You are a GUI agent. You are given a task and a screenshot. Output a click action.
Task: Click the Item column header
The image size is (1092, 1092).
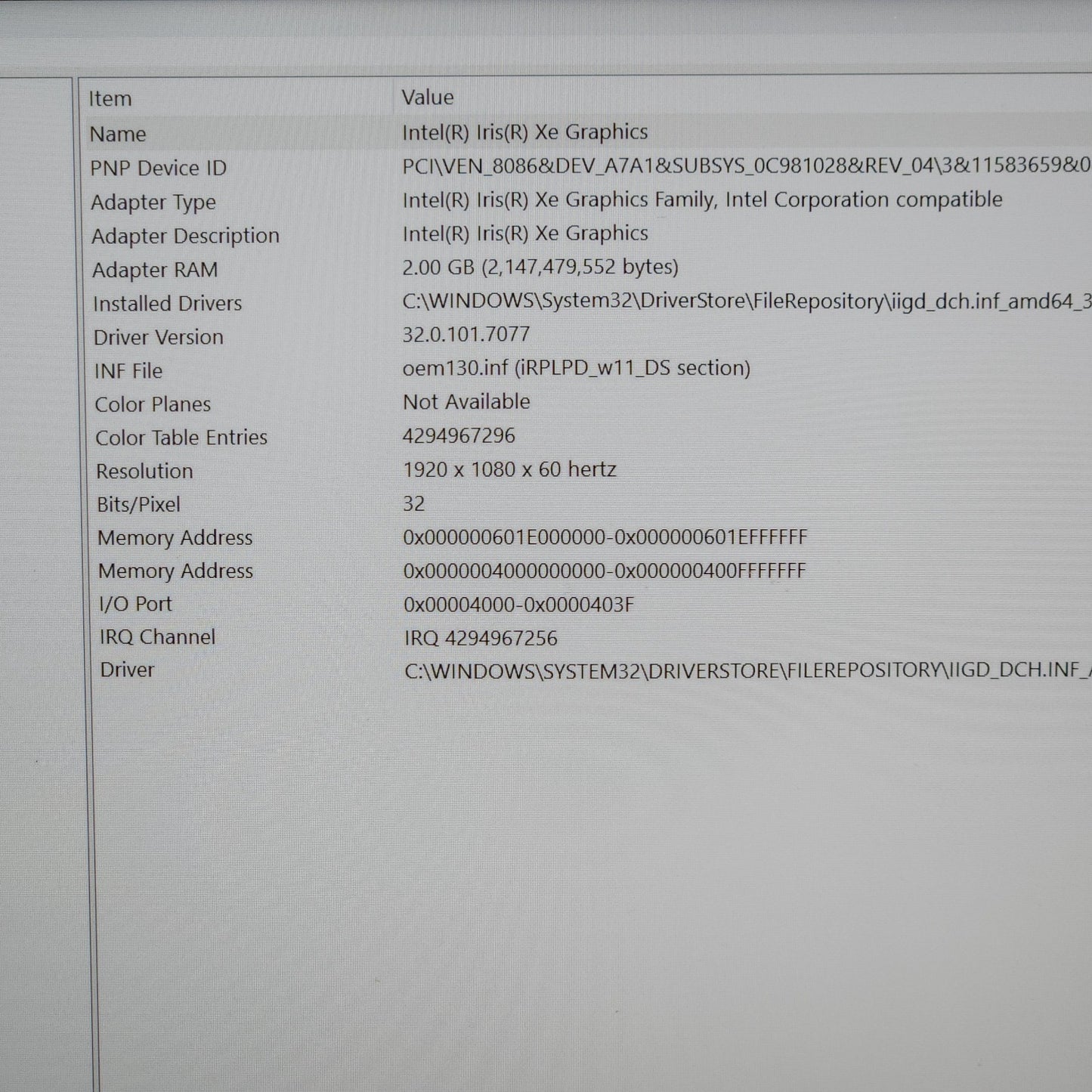pyautogui.click(x=110, y=99)
